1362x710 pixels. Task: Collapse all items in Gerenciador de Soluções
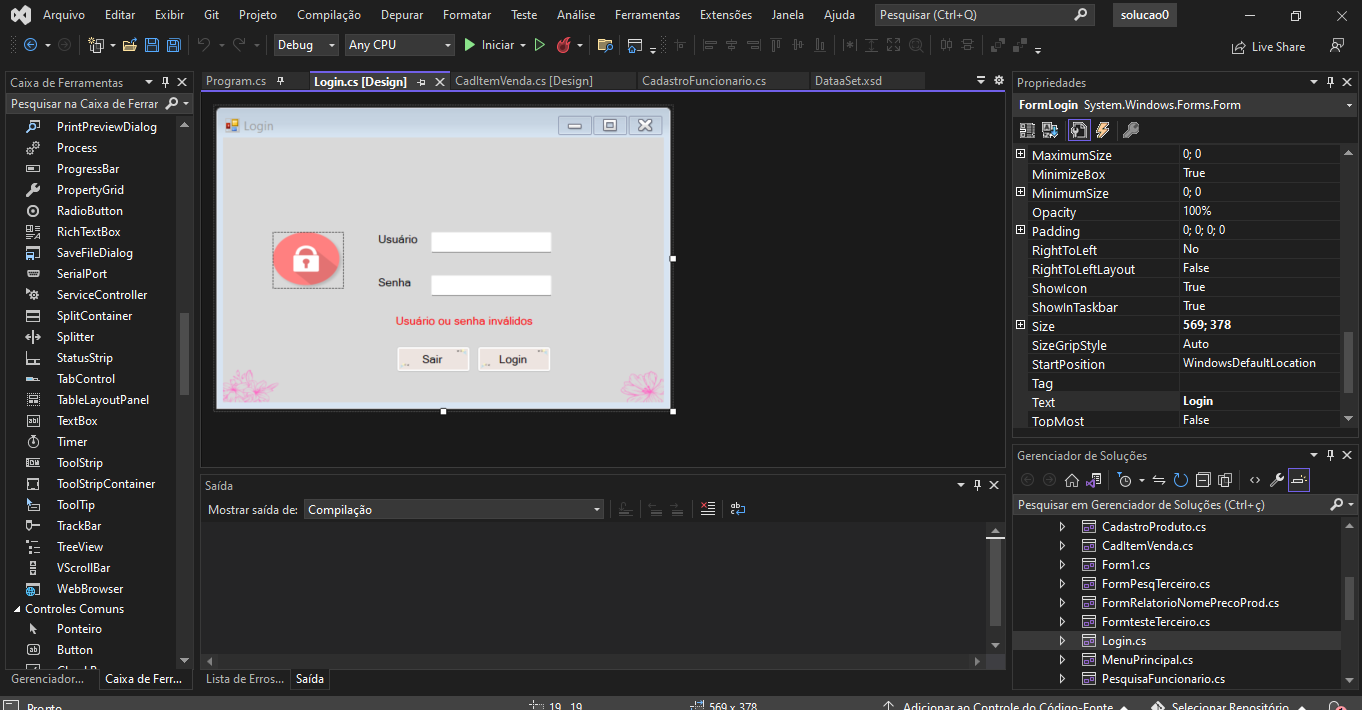1203,480
